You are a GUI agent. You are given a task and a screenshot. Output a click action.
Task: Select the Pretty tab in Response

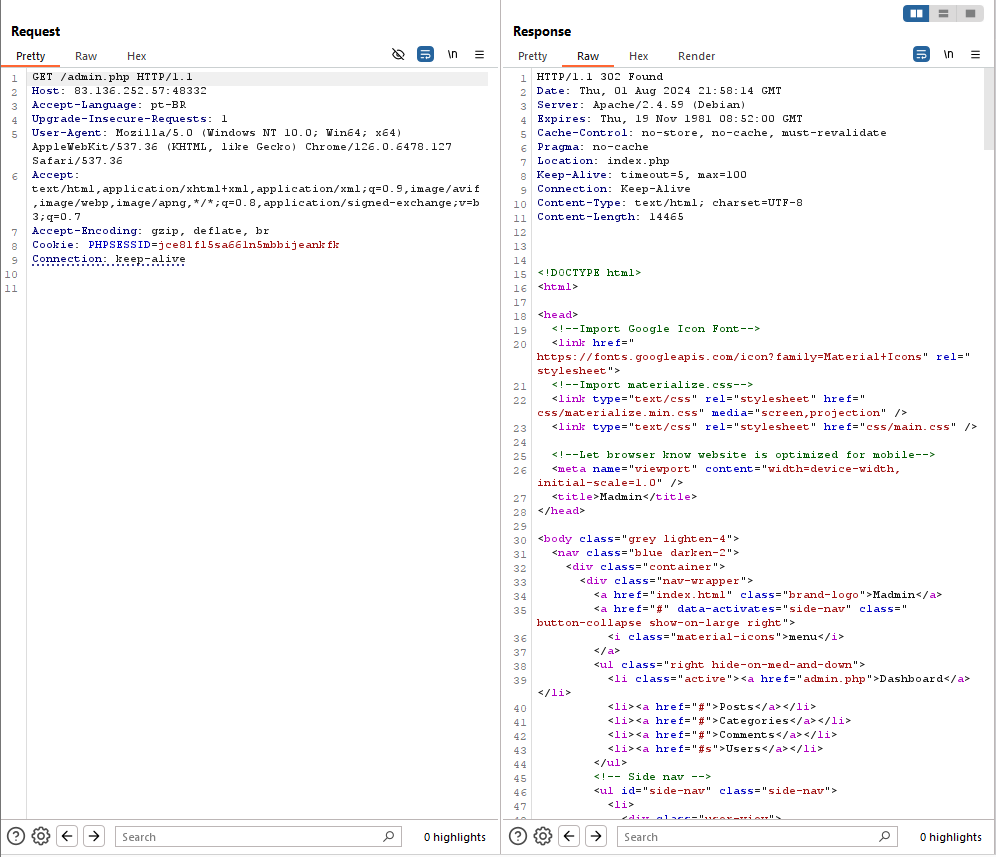point(532,56)
